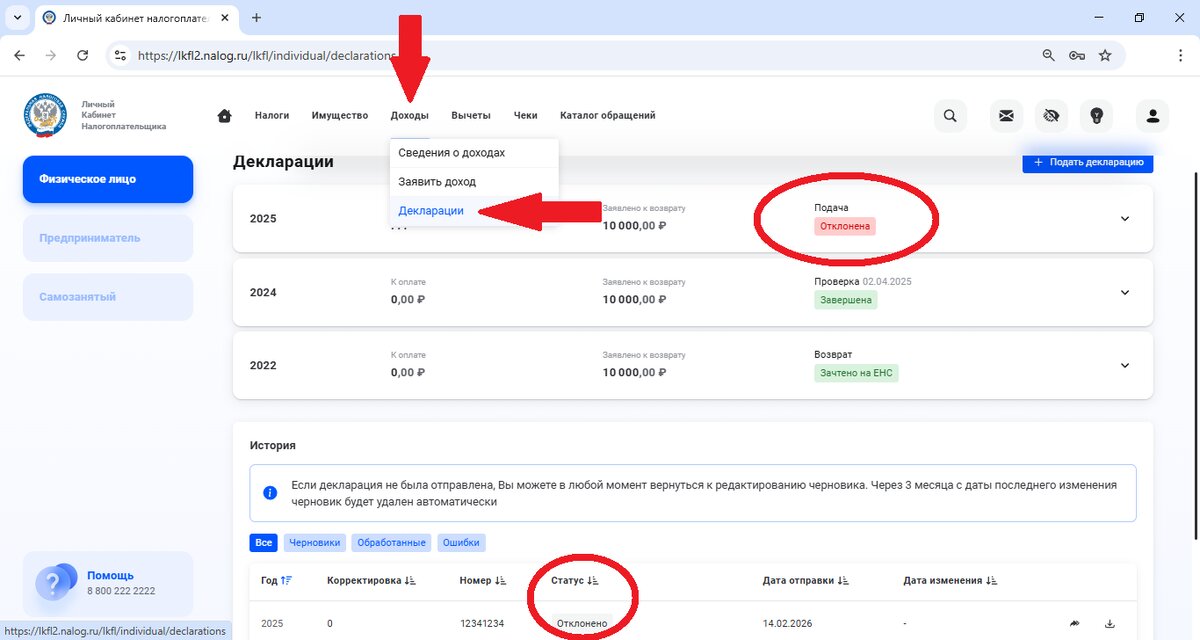This screenshot has width=1200, height=640.
Task: Open the Имущество menu
Action: 340,116
